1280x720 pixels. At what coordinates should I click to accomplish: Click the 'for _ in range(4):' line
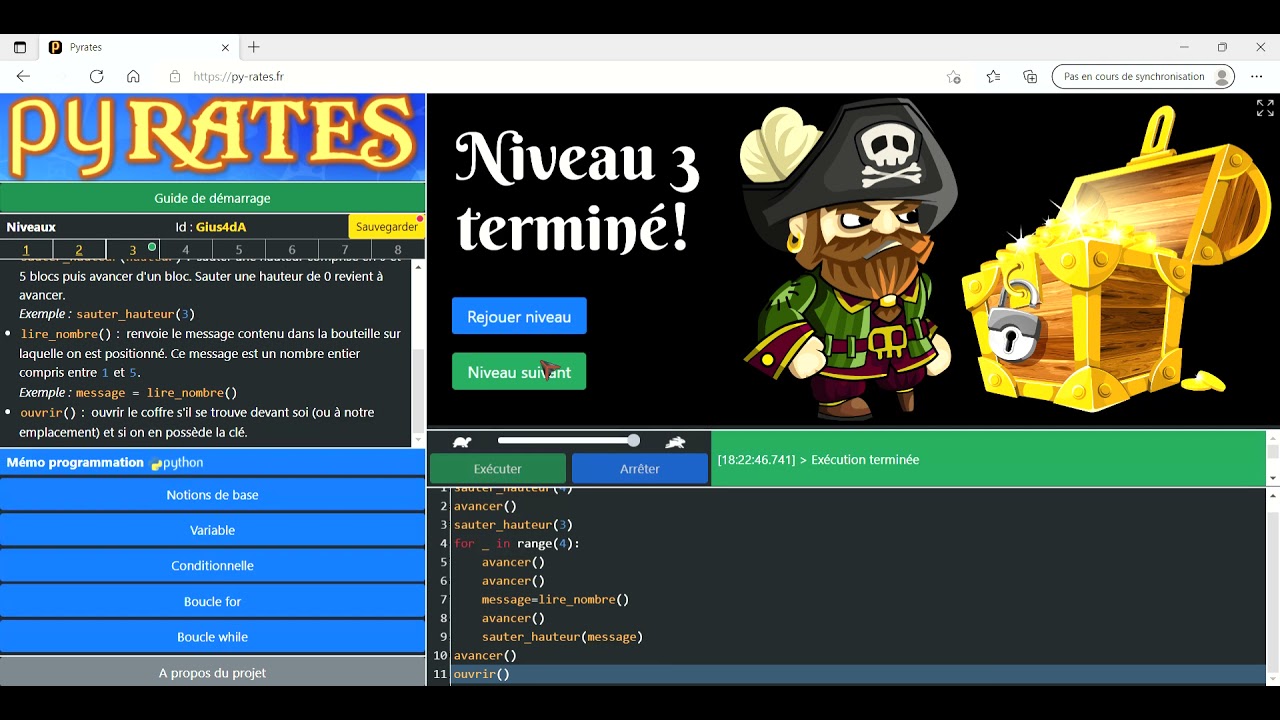click(x=517, y=543)
